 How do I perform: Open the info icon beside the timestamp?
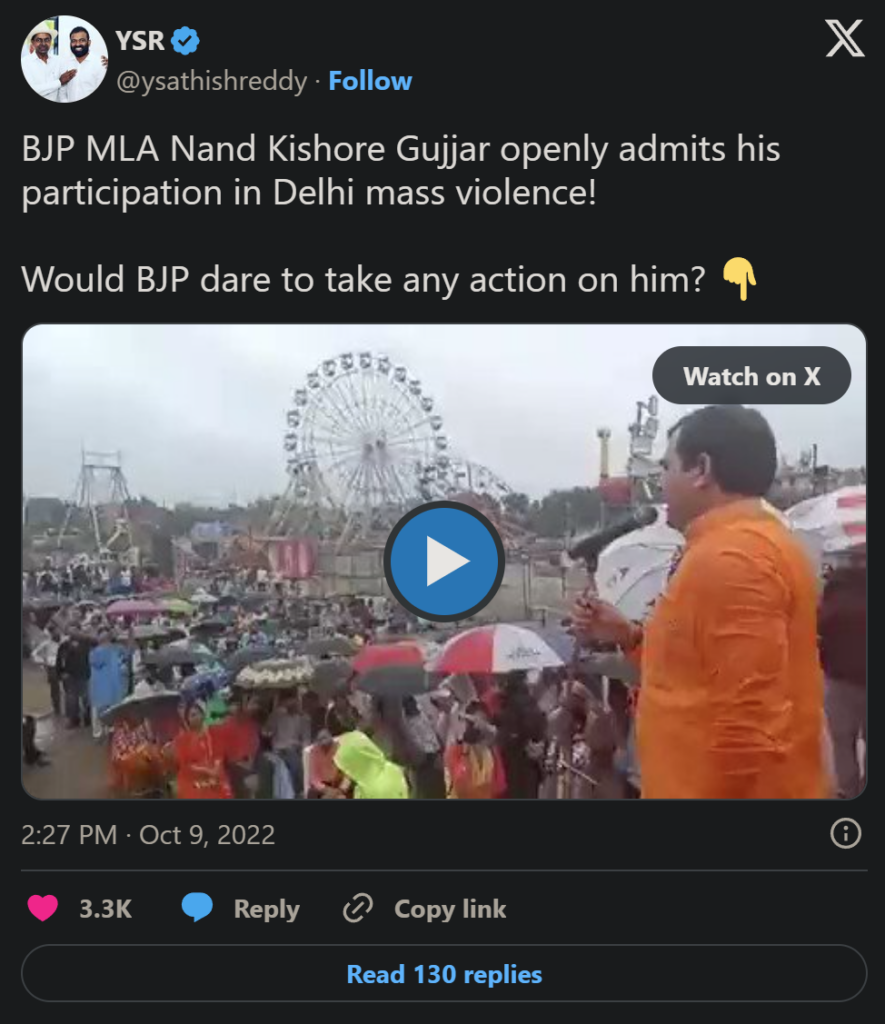tap(845, 834)
